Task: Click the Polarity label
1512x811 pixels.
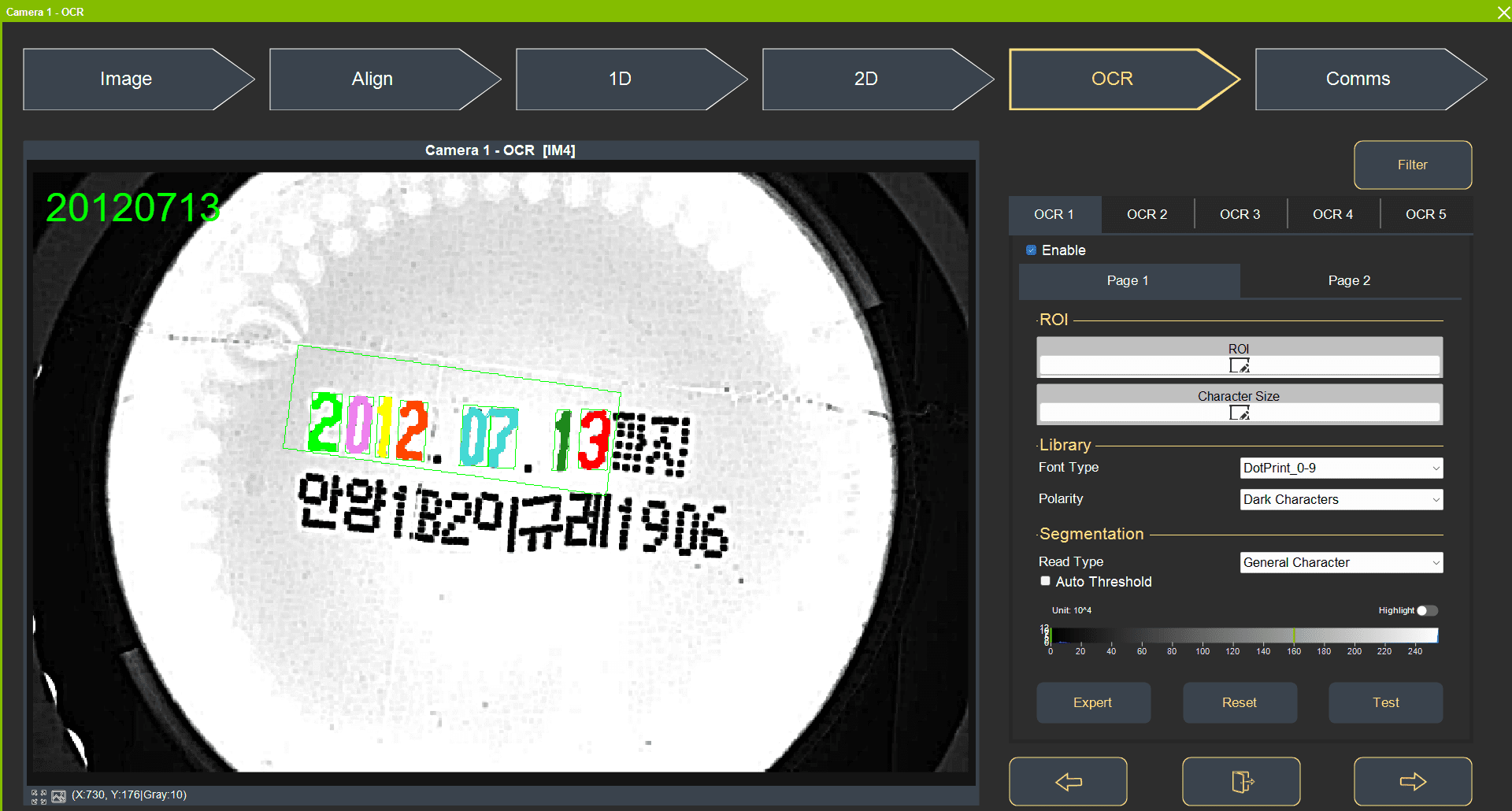Action: [1060, 499]
